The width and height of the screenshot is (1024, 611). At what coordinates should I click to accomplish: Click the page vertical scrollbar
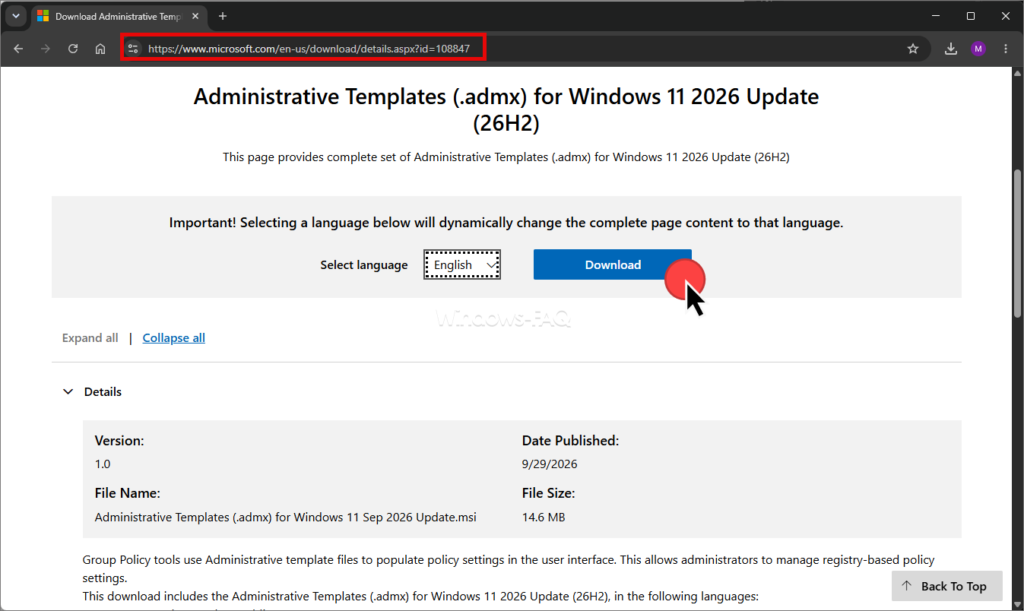pyautogui.click(x=1017, y=242)
